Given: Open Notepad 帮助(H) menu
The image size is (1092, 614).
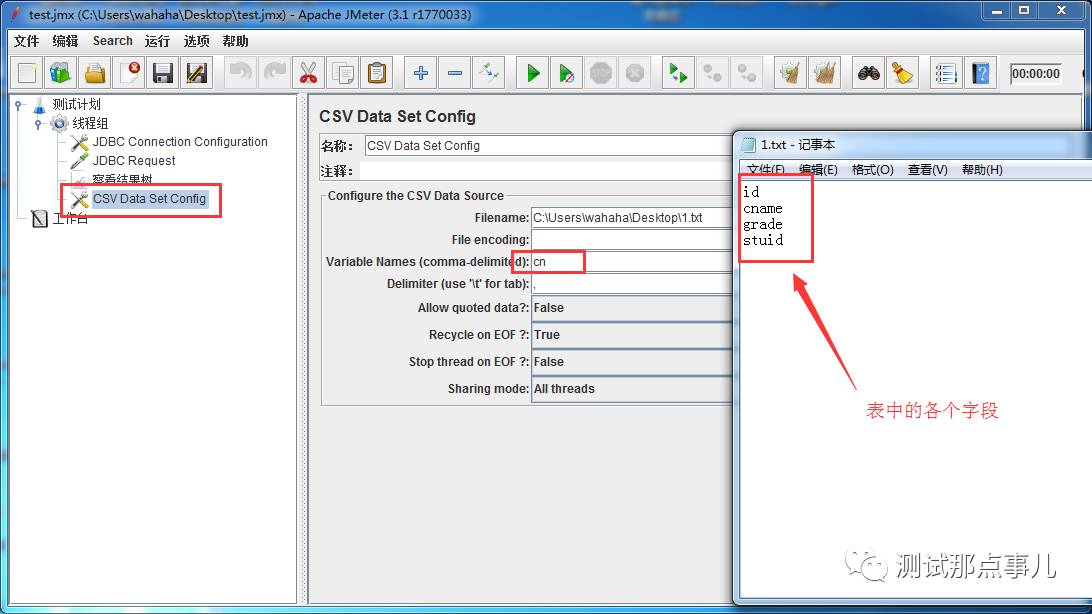Looking at the screenshot, I should (x=982, y=170).
